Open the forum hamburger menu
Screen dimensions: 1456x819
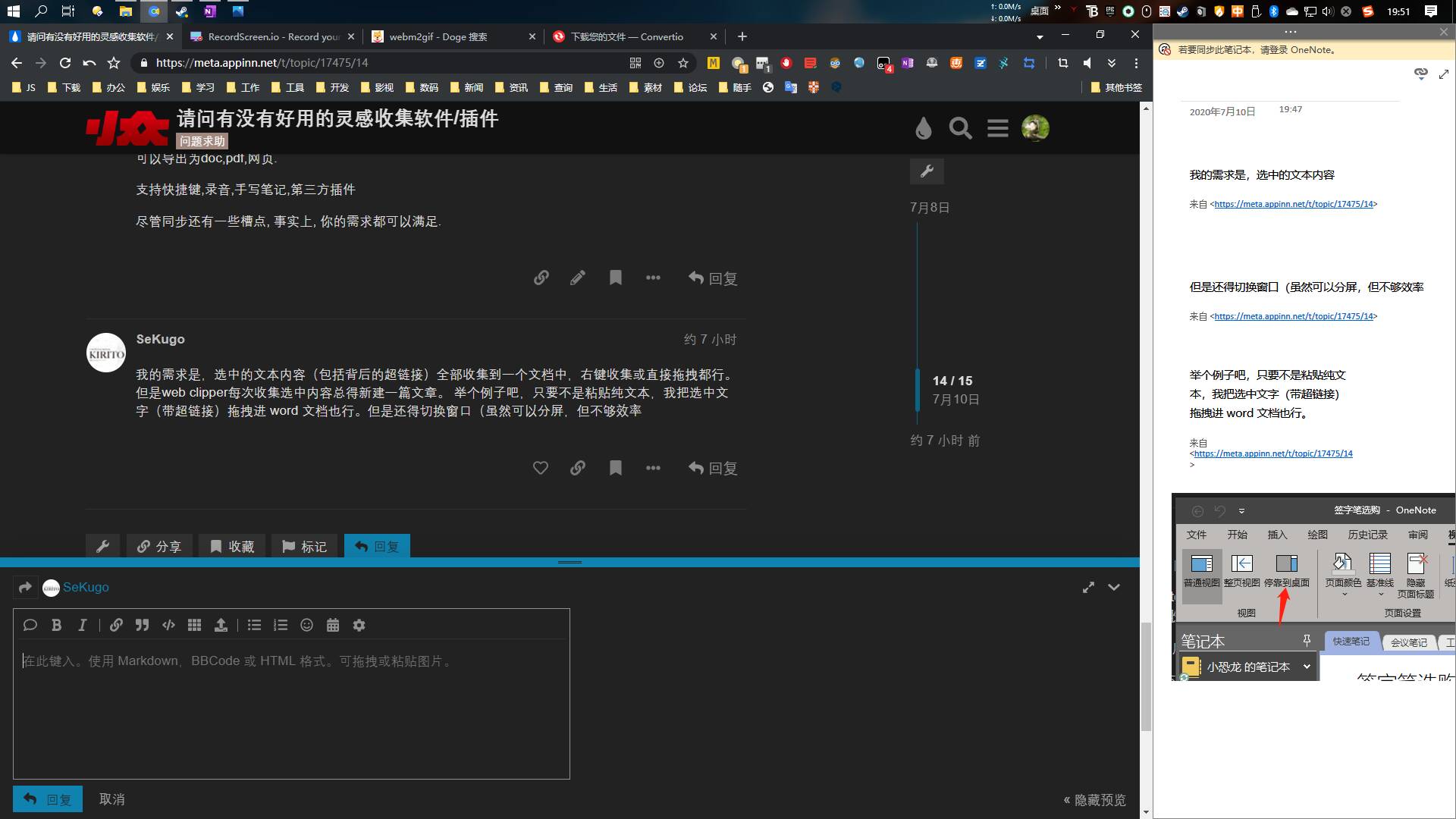(x=997, y=128)
